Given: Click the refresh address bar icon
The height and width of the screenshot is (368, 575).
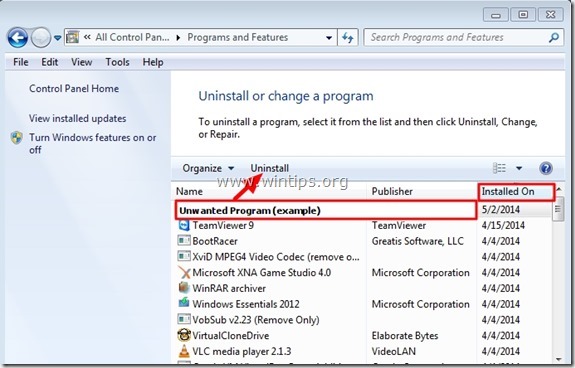Looking at the screenshot, I should point(348,37).
